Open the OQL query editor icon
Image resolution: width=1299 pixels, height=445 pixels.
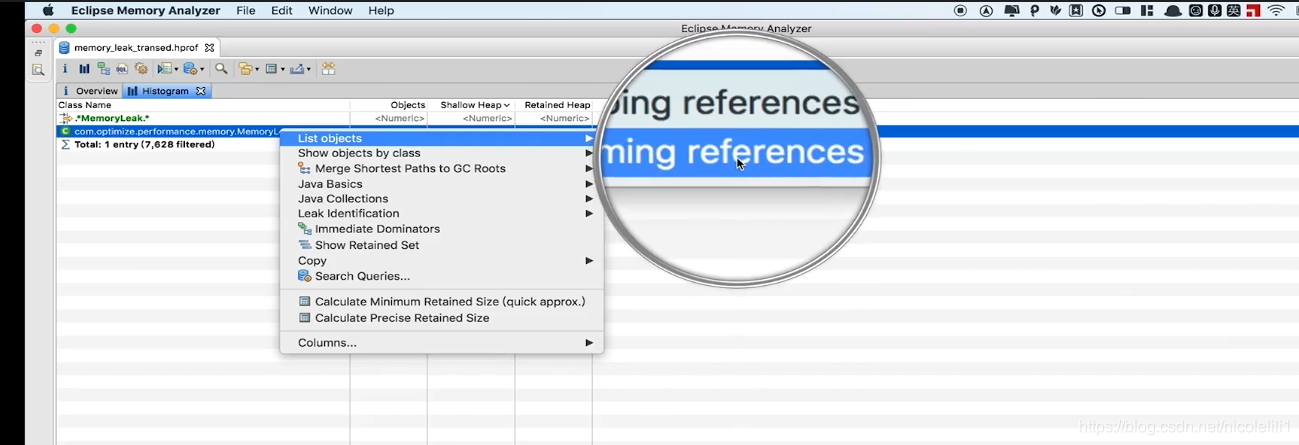[122, 69]
